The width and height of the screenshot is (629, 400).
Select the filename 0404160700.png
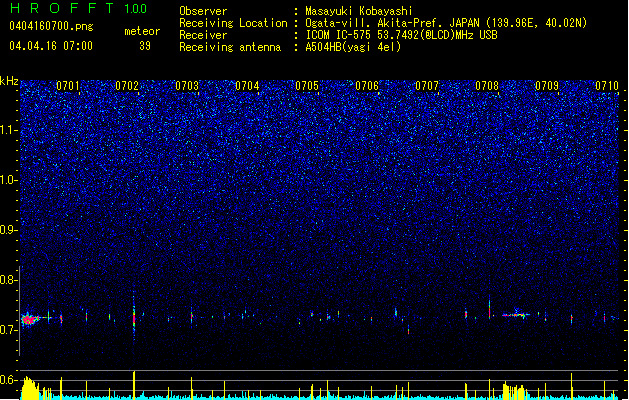[51, 26]
